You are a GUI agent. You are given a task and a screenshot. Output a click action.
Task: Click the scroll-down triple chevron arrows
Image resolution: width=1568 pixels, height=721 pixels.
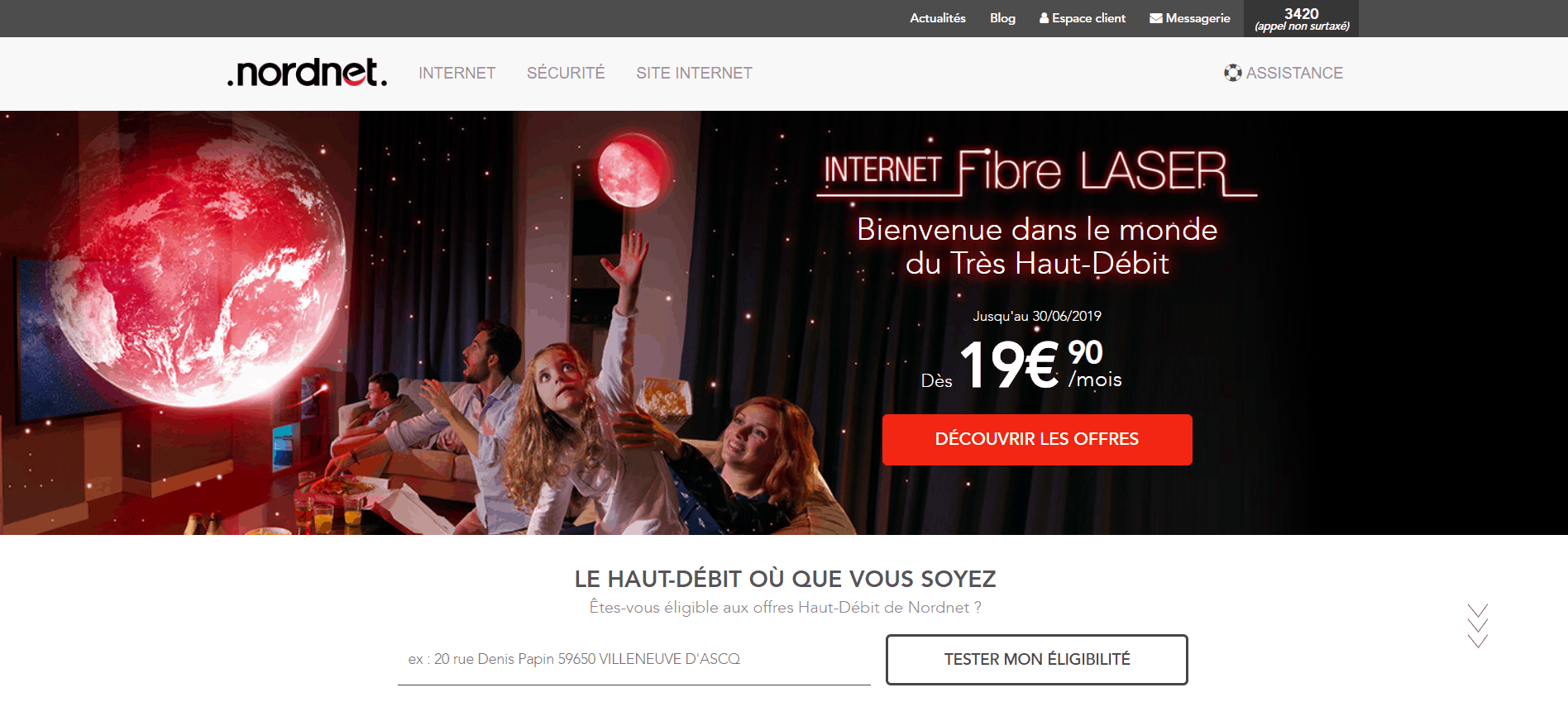(x=1478, y=626)
